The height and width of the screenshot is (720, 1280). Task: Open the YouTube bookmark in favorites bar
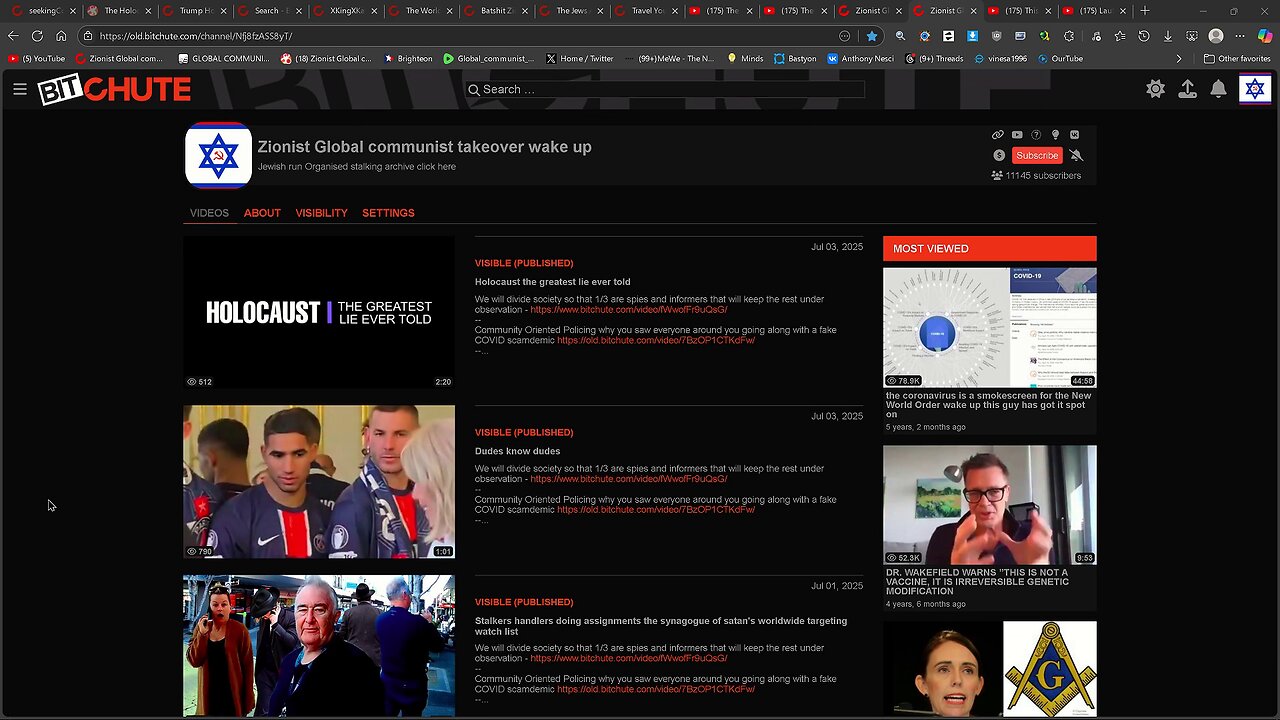point(37,59)
